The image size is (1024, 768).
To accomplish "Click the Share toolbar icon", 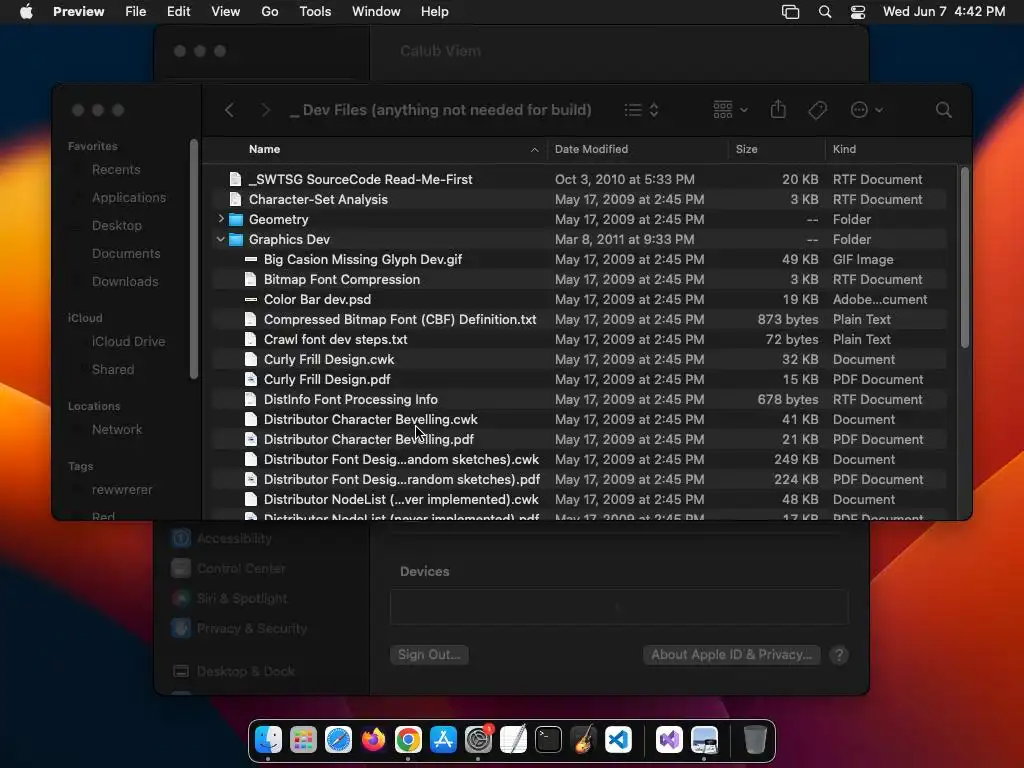I will tap(778, 109).
